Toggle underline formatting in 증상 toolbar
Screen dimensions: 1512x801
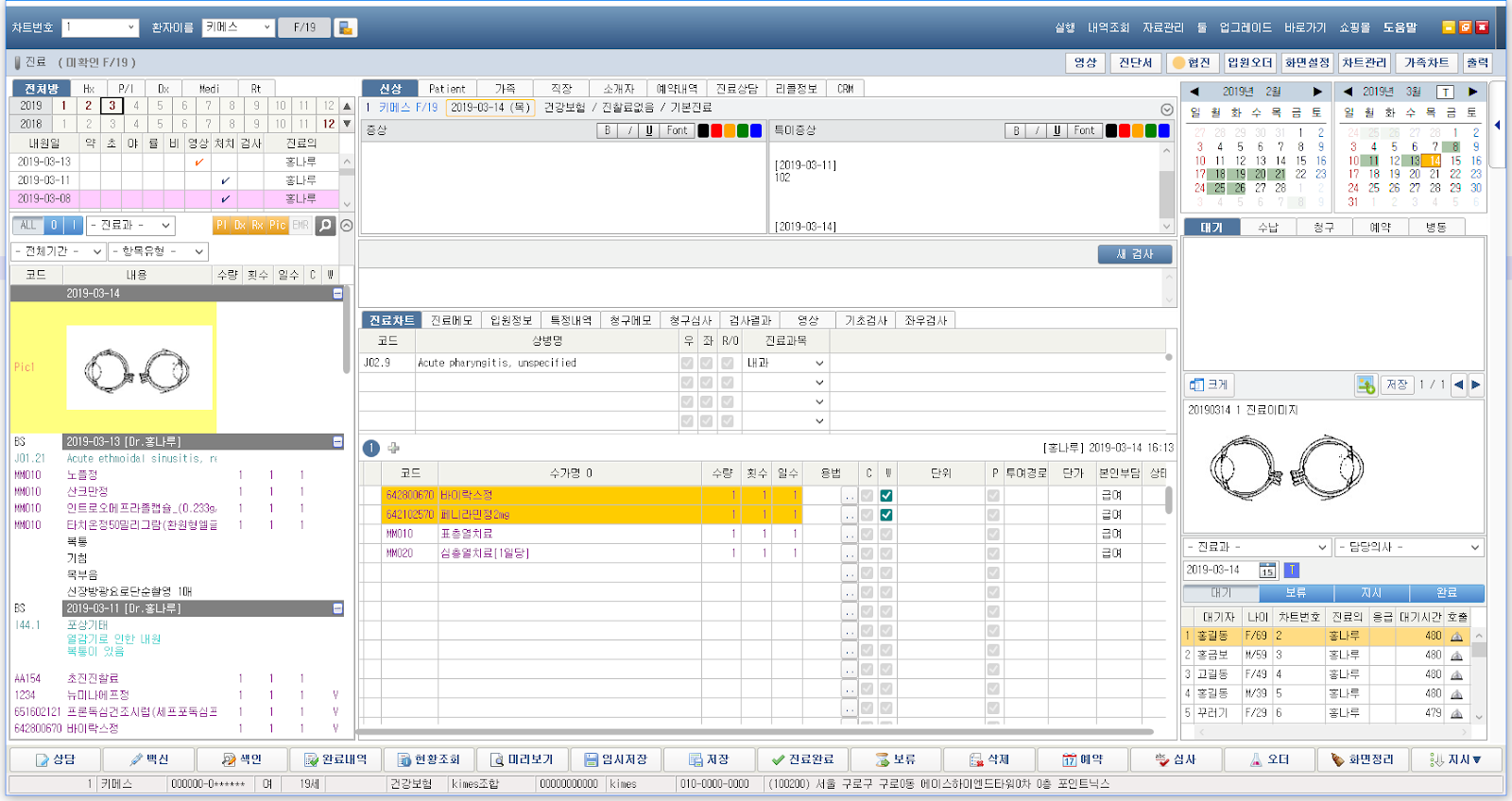(649, 131)
